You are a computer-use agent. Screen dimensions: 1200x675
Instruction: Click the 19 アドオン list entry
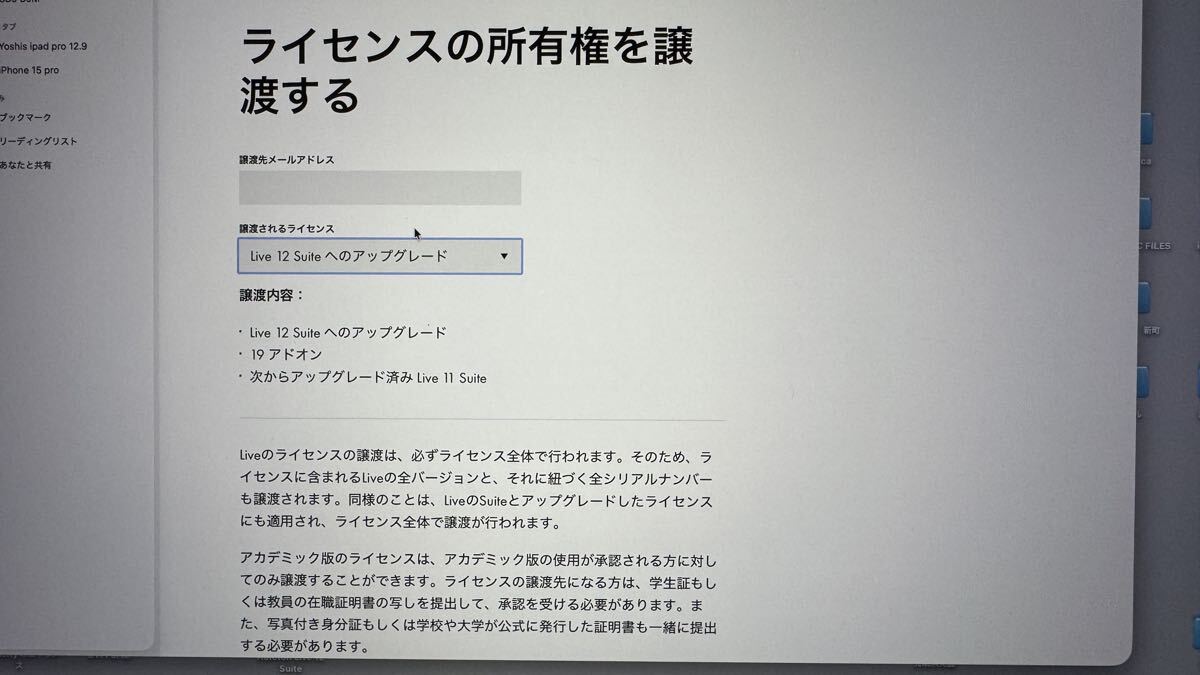coord(286,354)
